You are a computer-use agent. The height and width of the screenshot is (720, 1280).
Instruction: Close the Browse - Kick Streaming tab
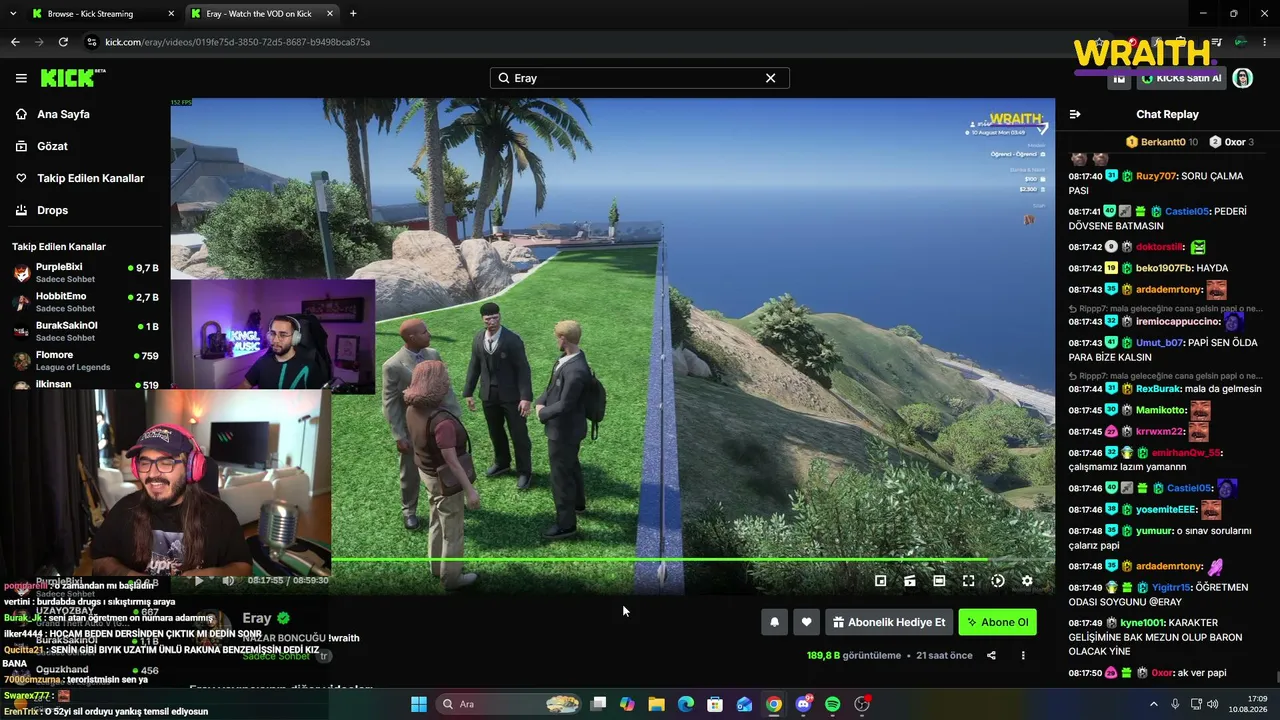click(x=170, y=14)
